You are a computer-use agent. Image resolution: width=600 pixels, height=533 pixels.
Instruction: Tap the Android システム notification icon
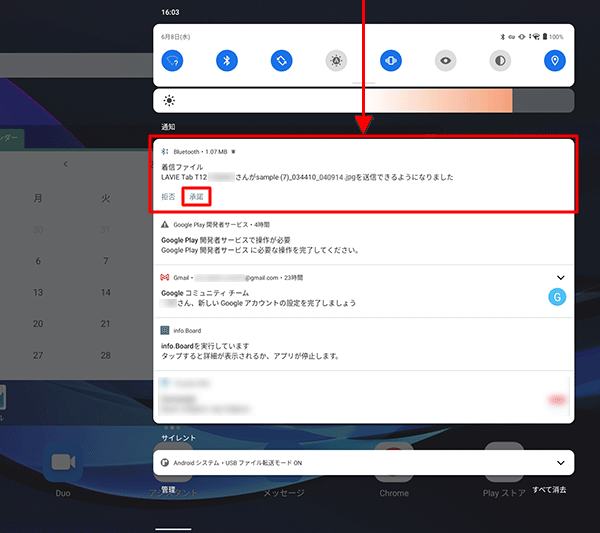pyautogui.click(x=165, y=463)
